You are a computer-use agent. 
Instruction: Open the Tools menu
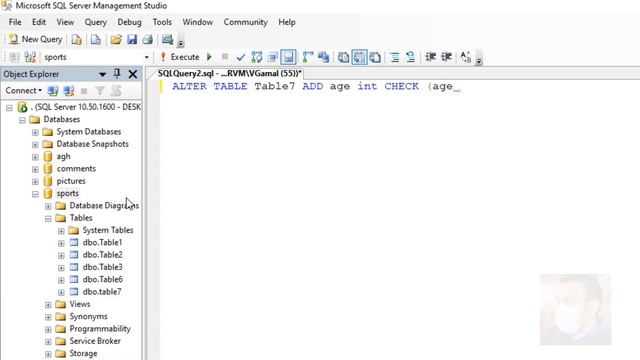click(x=162, y=22)
